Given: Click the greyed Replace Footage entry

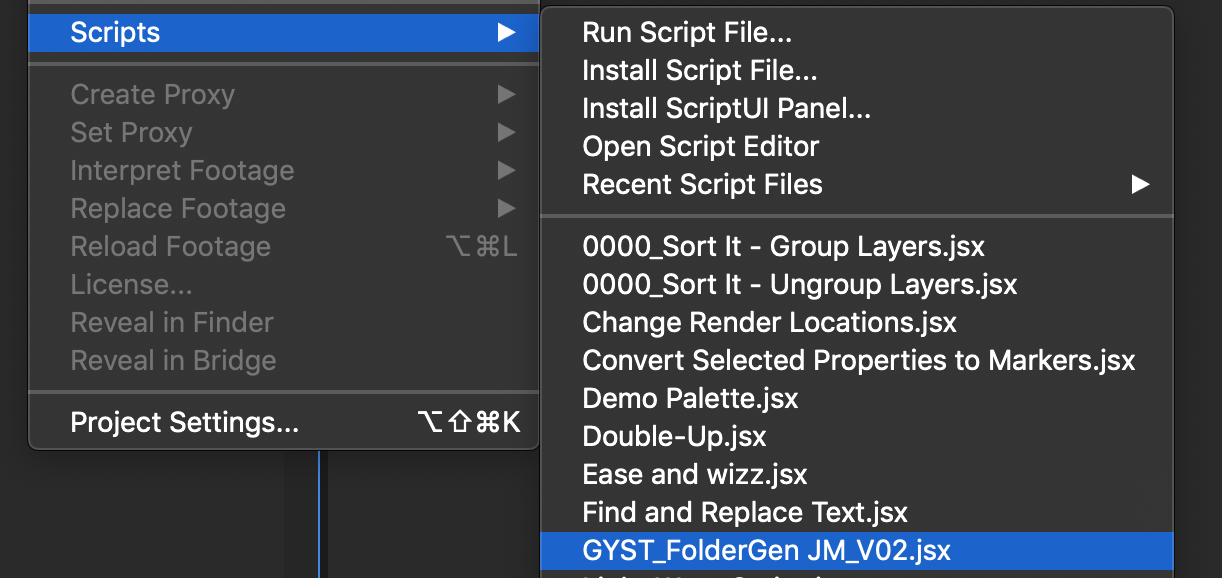Looking at the screenshot, I should [284, 209].
